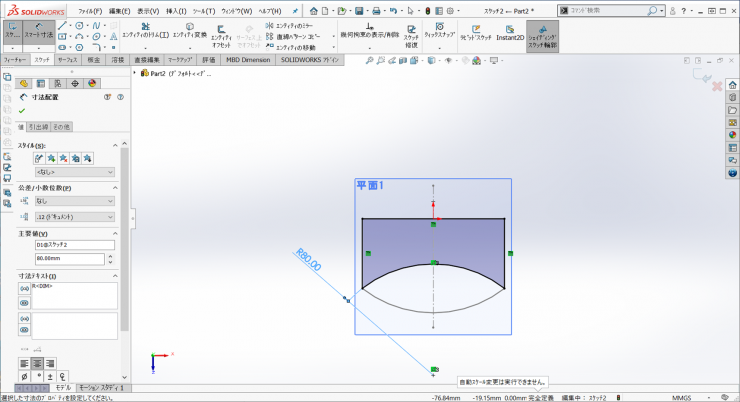Open the 引出線 leaders tab
This screenshot has height=402, width=740.
pos(38,127)
